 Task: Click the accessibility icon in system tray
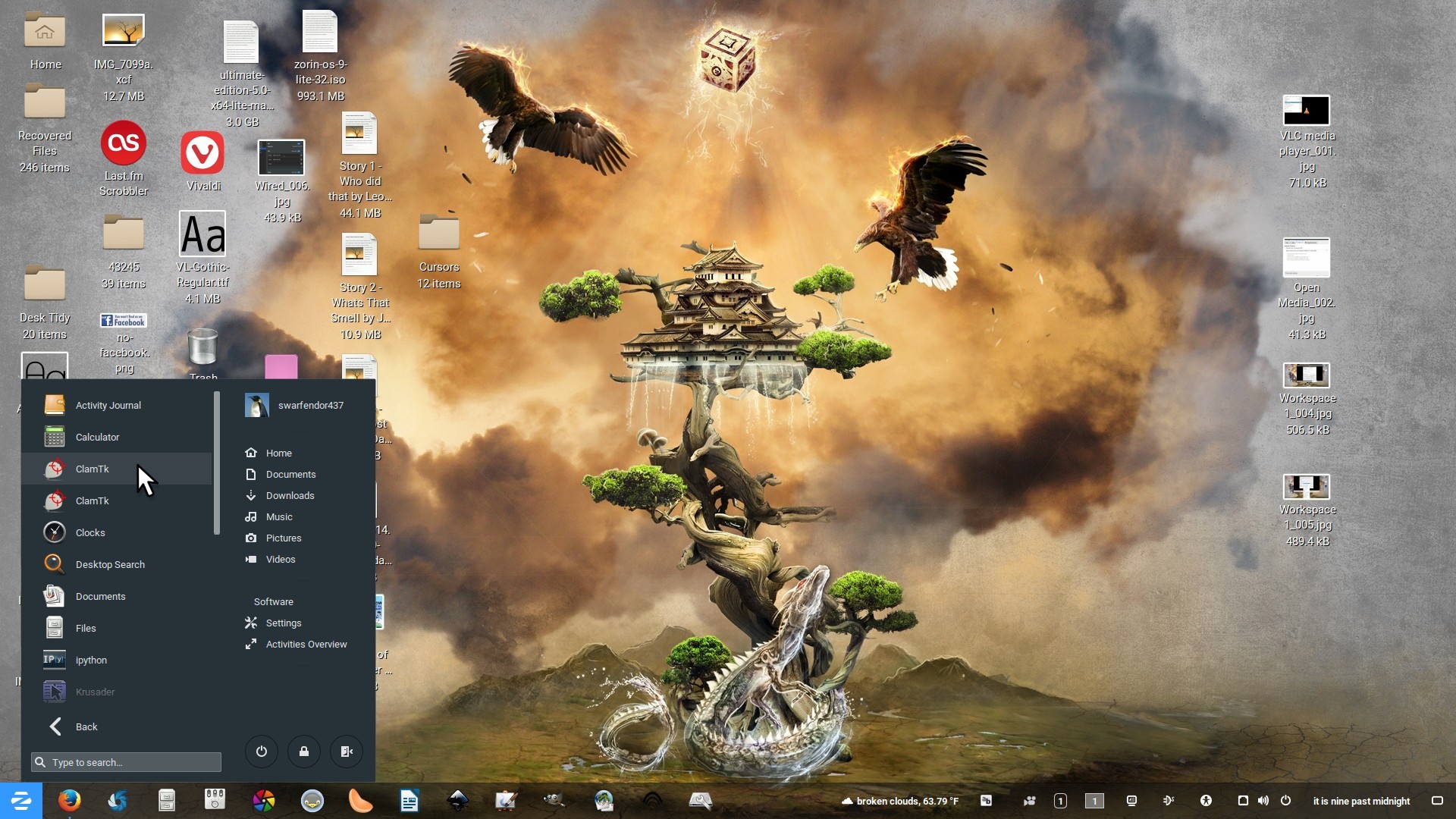click(1206, 801)
